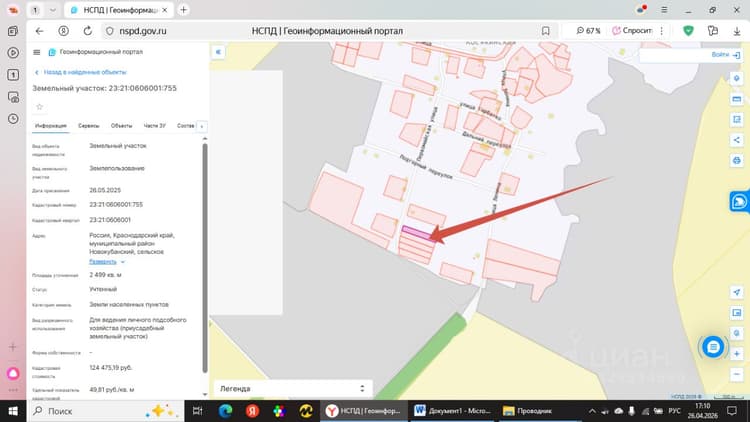Collapse side panel with double-arrow button
750x422 pixels.
218,52
